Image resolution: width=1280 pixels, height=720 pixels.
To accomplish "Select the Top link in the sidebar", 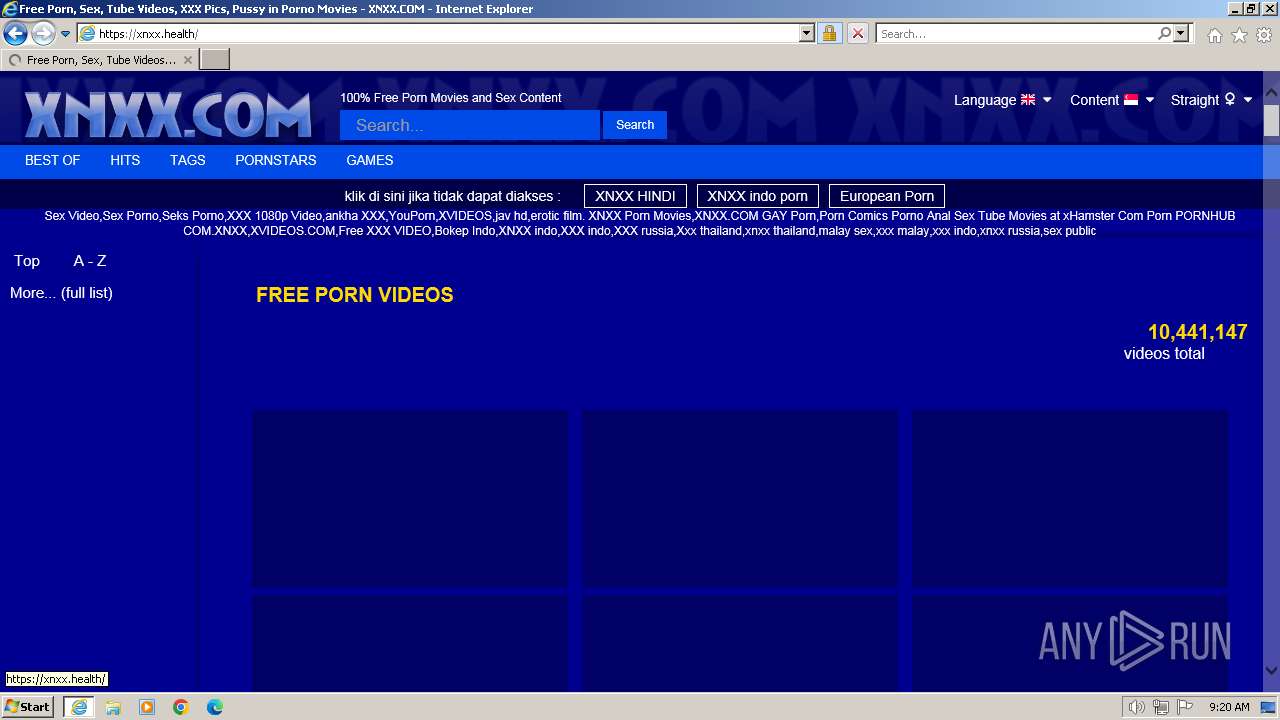I will coord(27,261).
